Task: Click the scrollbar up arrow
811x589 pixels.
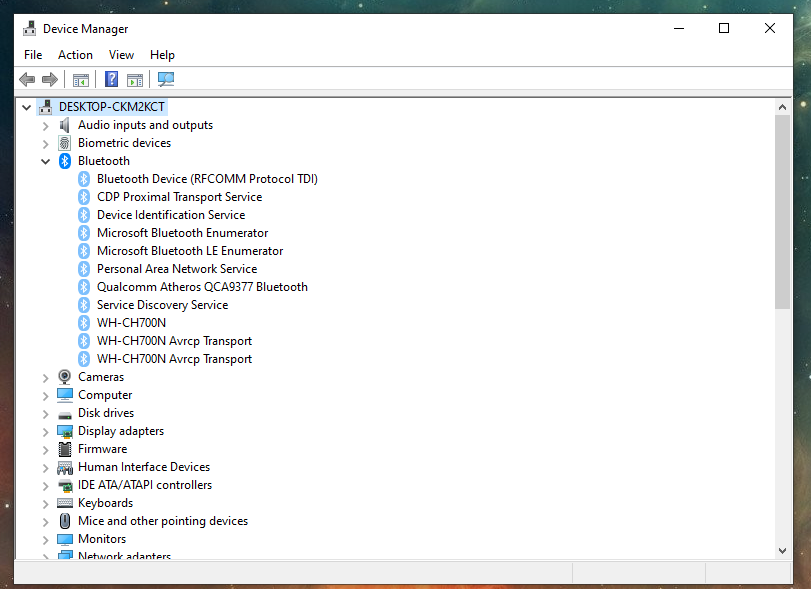Action: tap(782, 107)
